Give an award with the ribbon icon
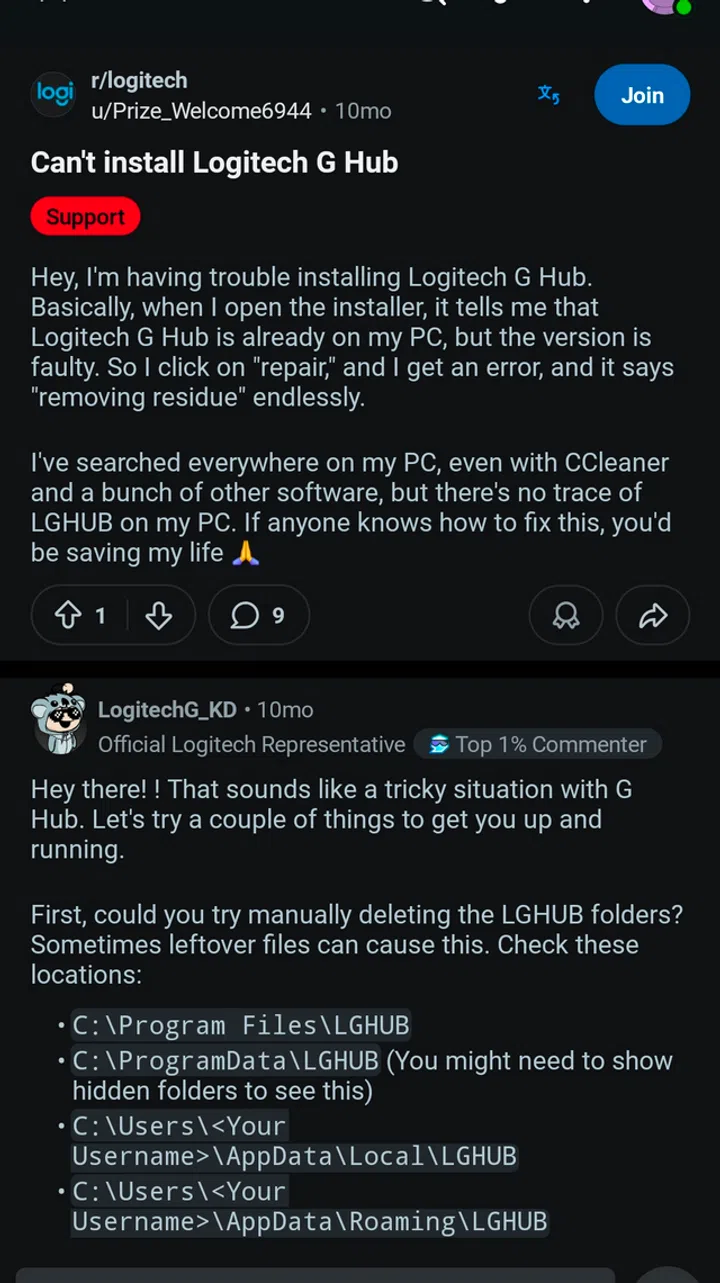This screenshot has width=720, height=1283. [566, 615]
